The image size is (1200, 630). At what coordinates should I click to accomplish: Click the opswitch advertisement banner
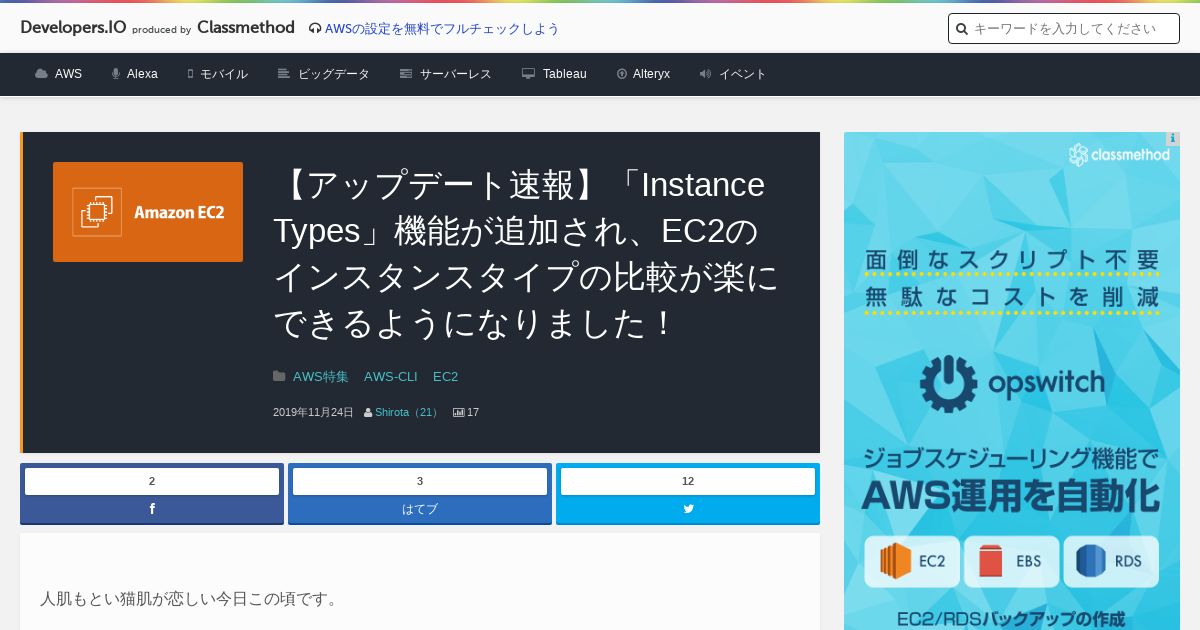click(1012, 381)
